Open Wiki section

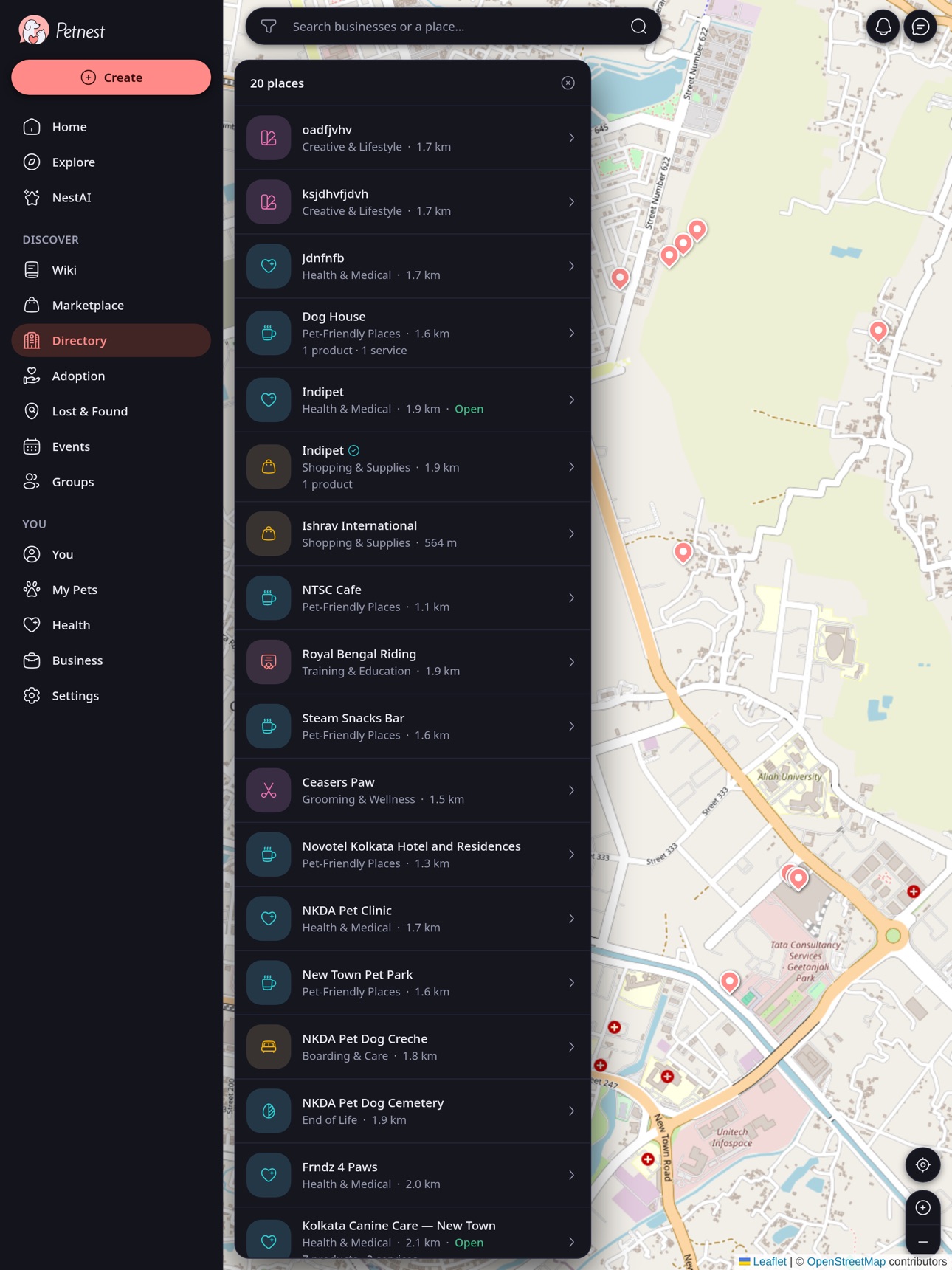click(x=111, y=270)
